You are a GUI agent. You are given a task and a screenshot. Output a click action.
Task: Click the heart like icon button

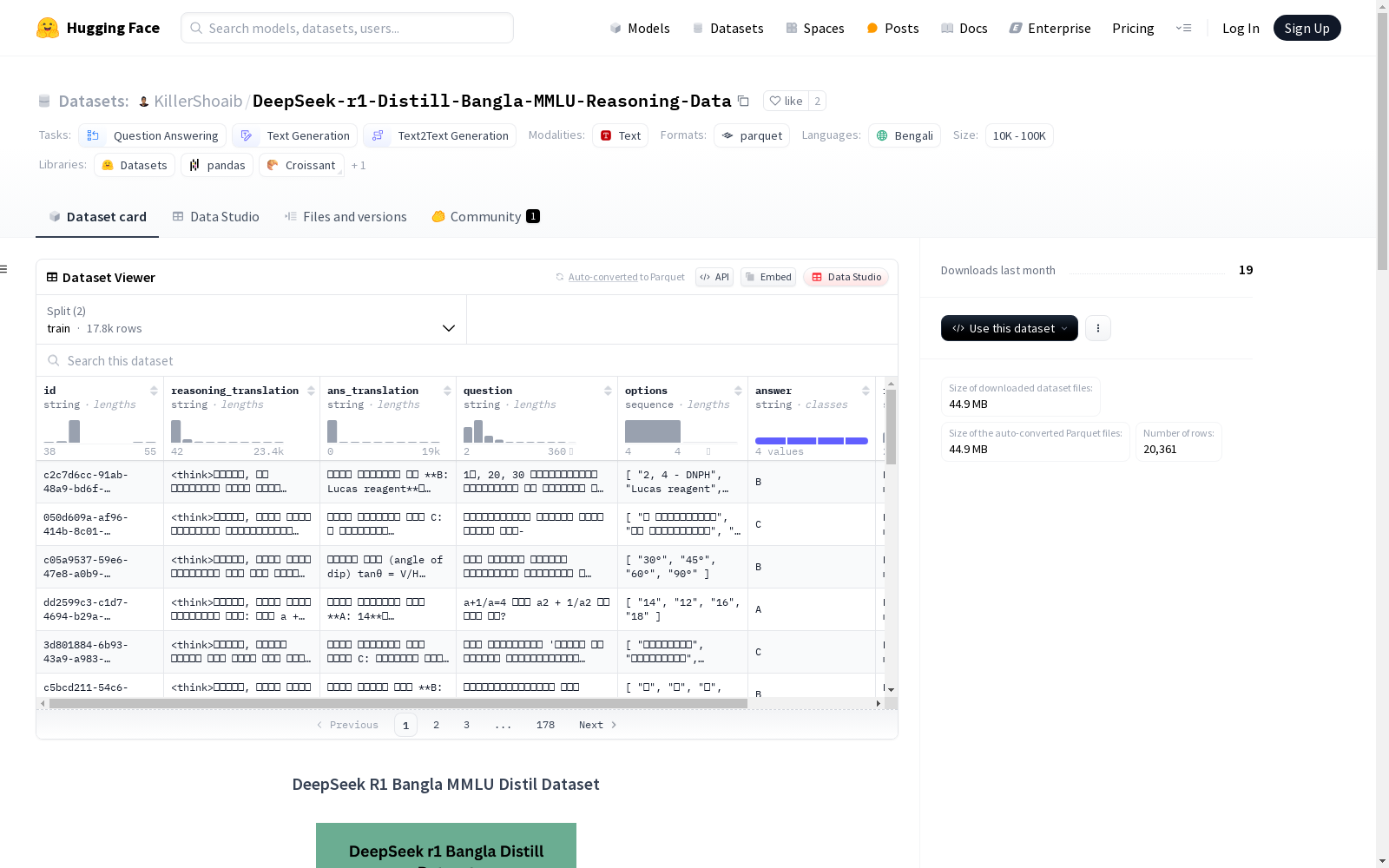tap(786, 101)
